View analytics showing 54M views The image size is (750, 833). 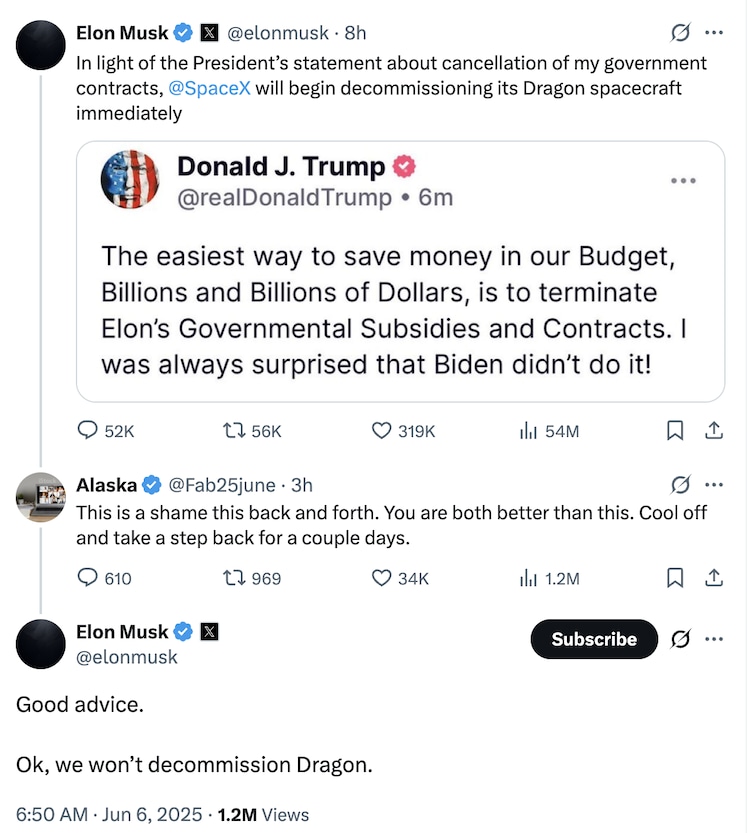(527, 431)
